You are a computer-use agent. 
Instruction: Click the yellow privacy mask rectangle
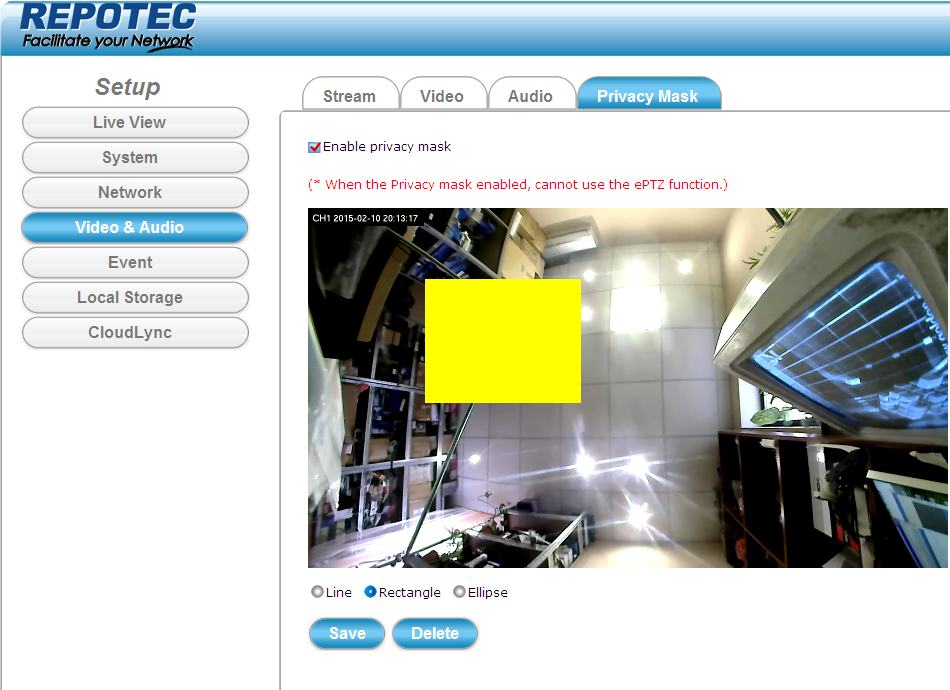[x=503, y=341]
